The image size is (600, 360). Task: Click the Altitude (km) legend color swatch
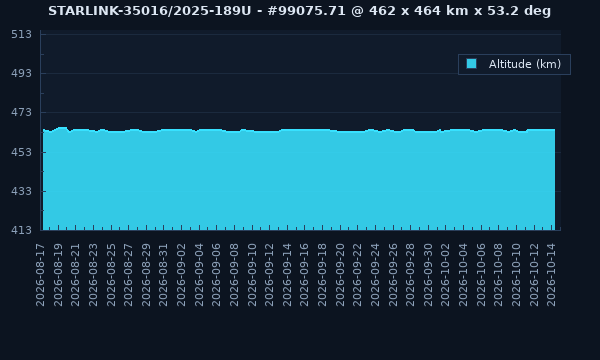[x=471, y=64]
